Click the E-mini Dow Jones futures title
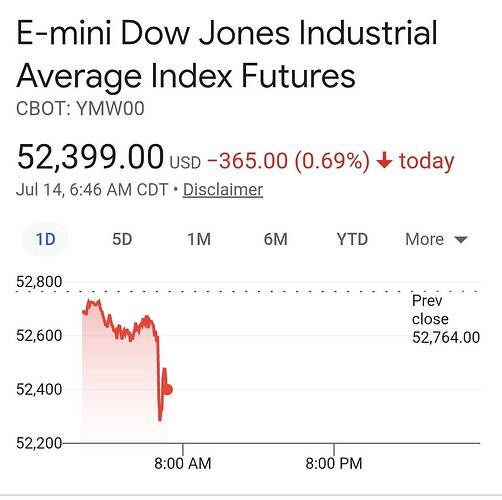Screen dimensions: 502x500 [227, 54]
